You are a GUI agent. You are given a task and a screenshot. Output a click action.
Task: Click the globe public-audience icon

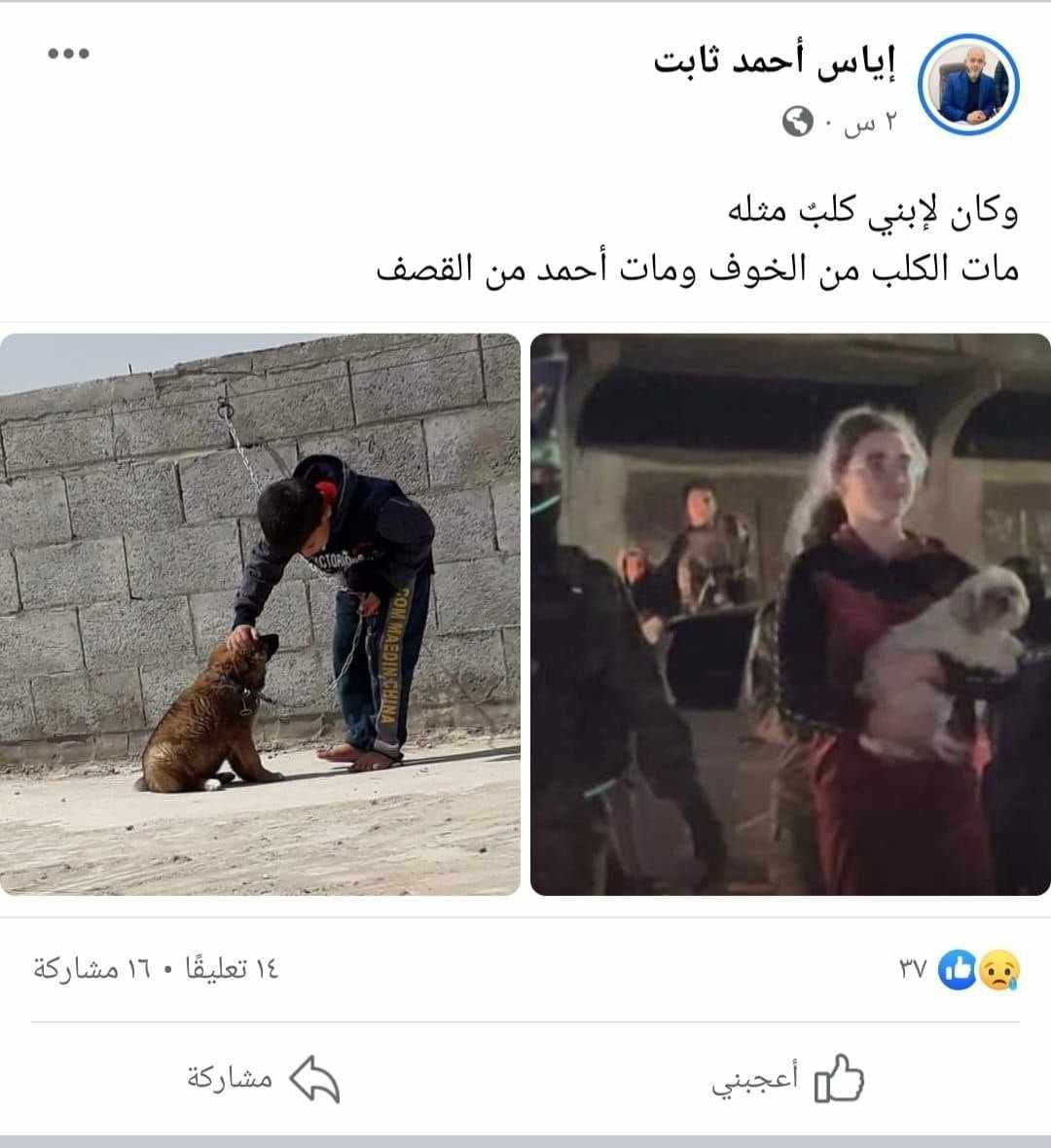click(798, 122)
